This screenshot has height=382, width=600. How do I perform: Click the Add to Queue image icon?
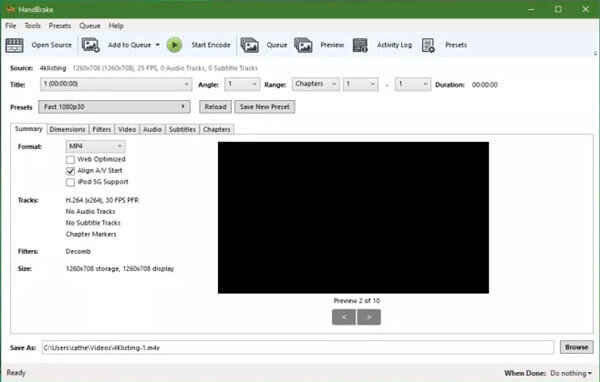pyautogui.click(x=91, y=45)
